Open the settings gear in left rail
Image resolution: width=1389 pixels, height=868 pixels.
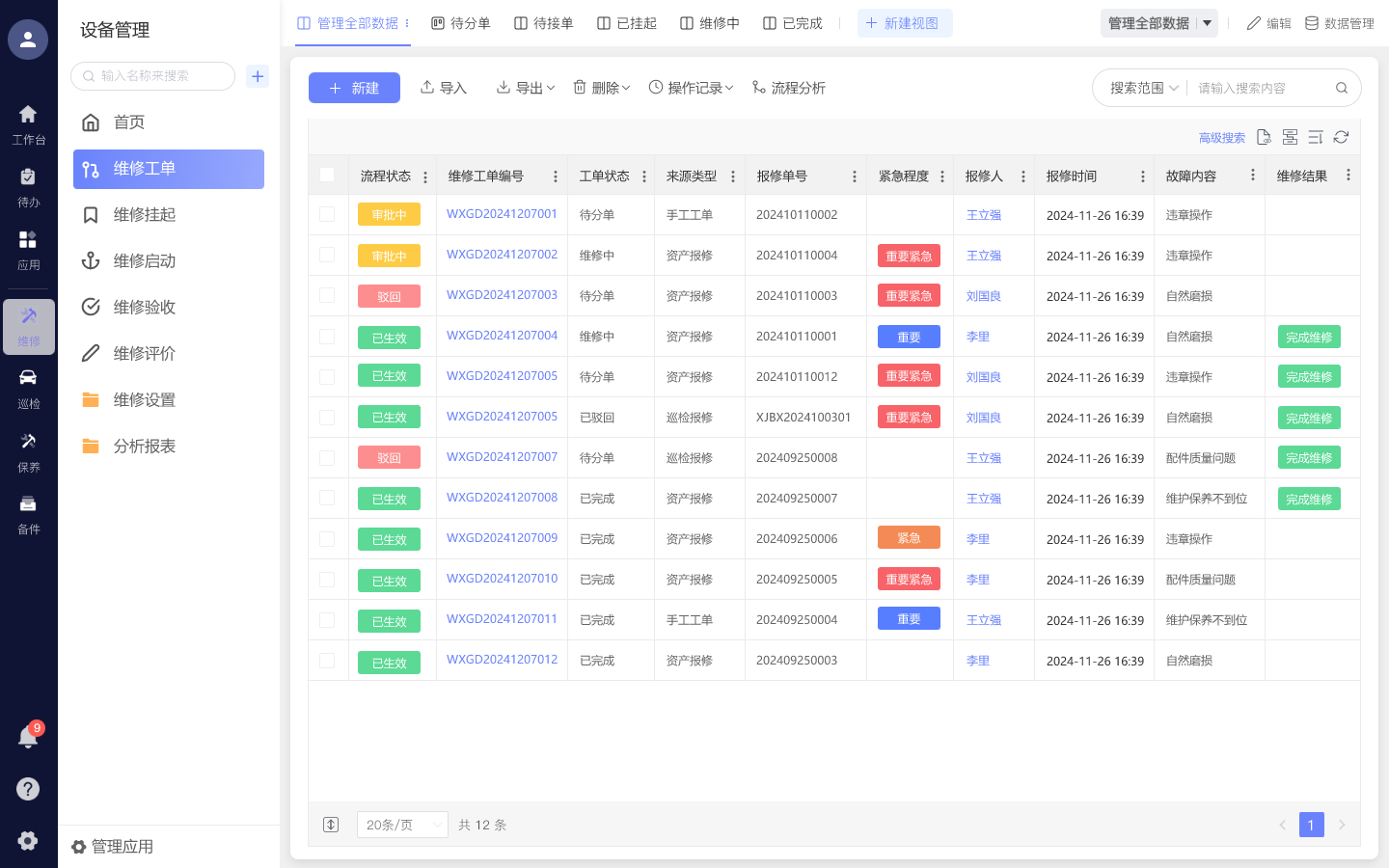(x=28, y=840)
